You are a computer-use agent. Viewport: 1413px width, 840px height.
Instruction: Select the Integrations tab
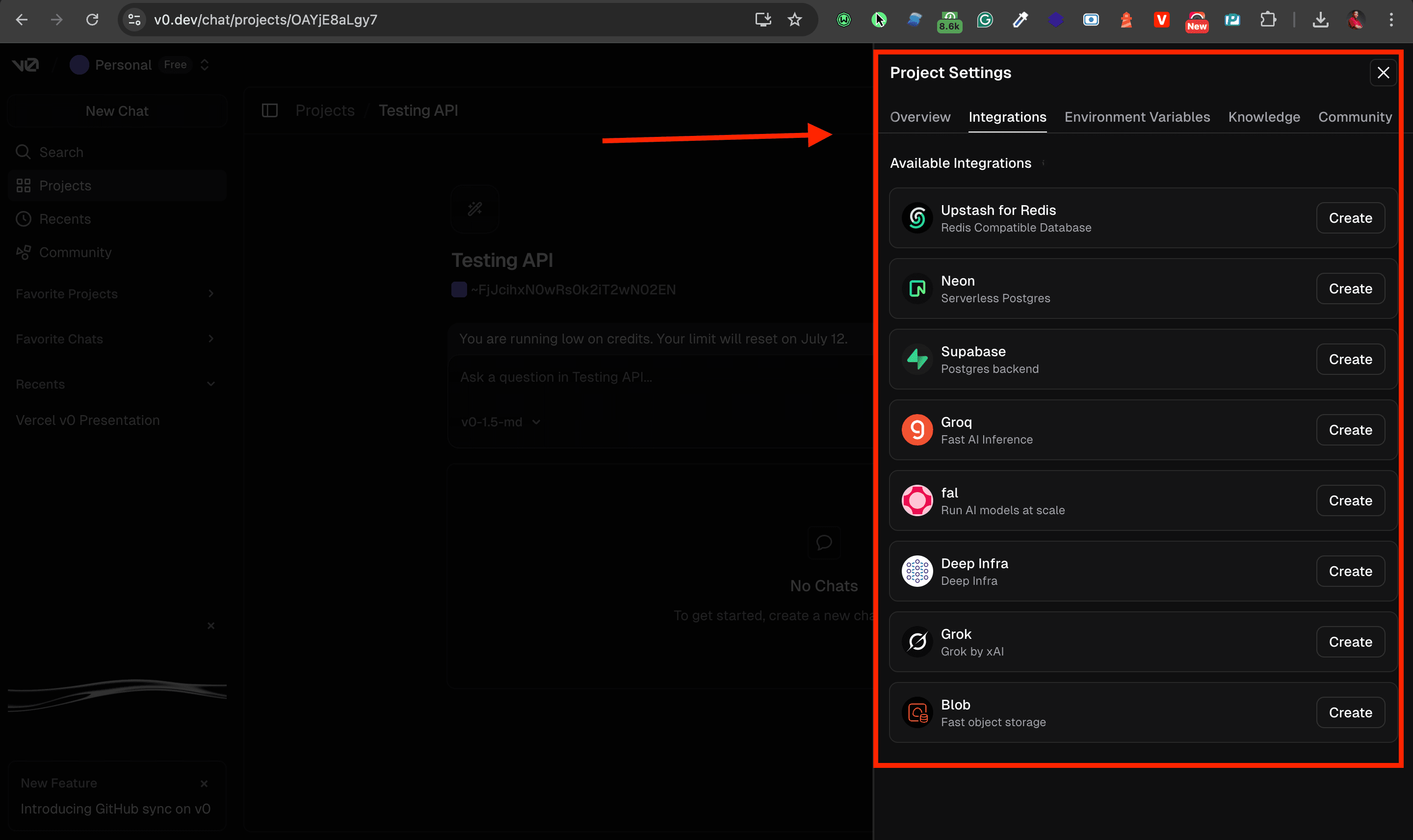[1007, 117]
